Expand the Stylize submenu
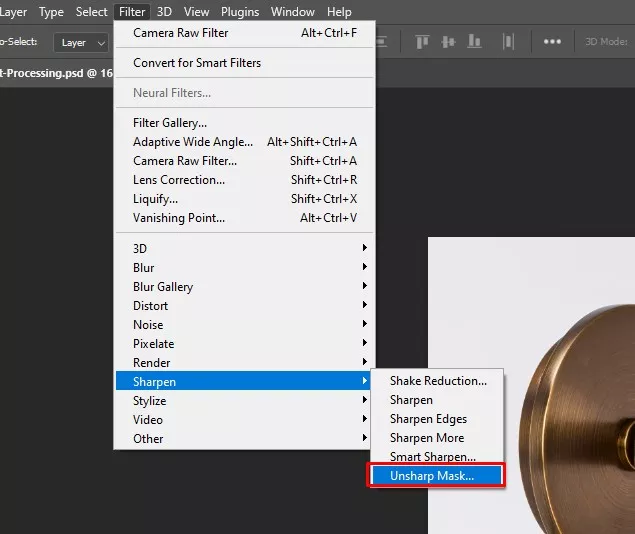This screenshot has width=635, height=534. [x=245, y=400]
